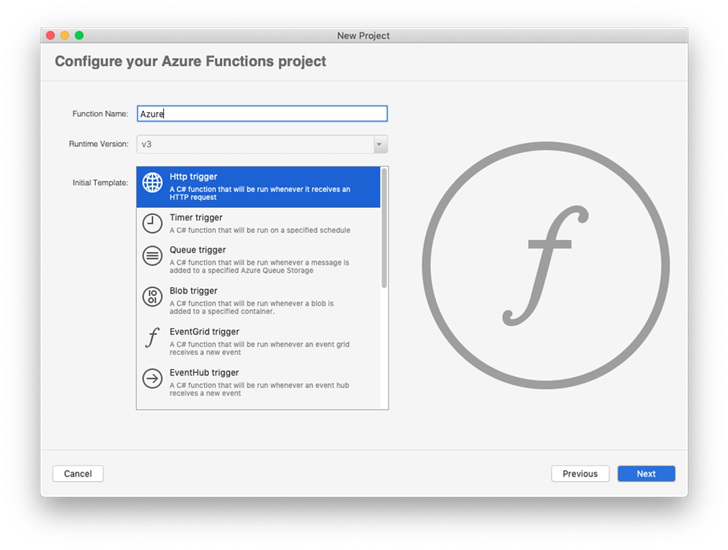Viewport: 728px width, 550px height.
Task: Select the Blob trigger binary icon
Action: [x=152, y=297]
